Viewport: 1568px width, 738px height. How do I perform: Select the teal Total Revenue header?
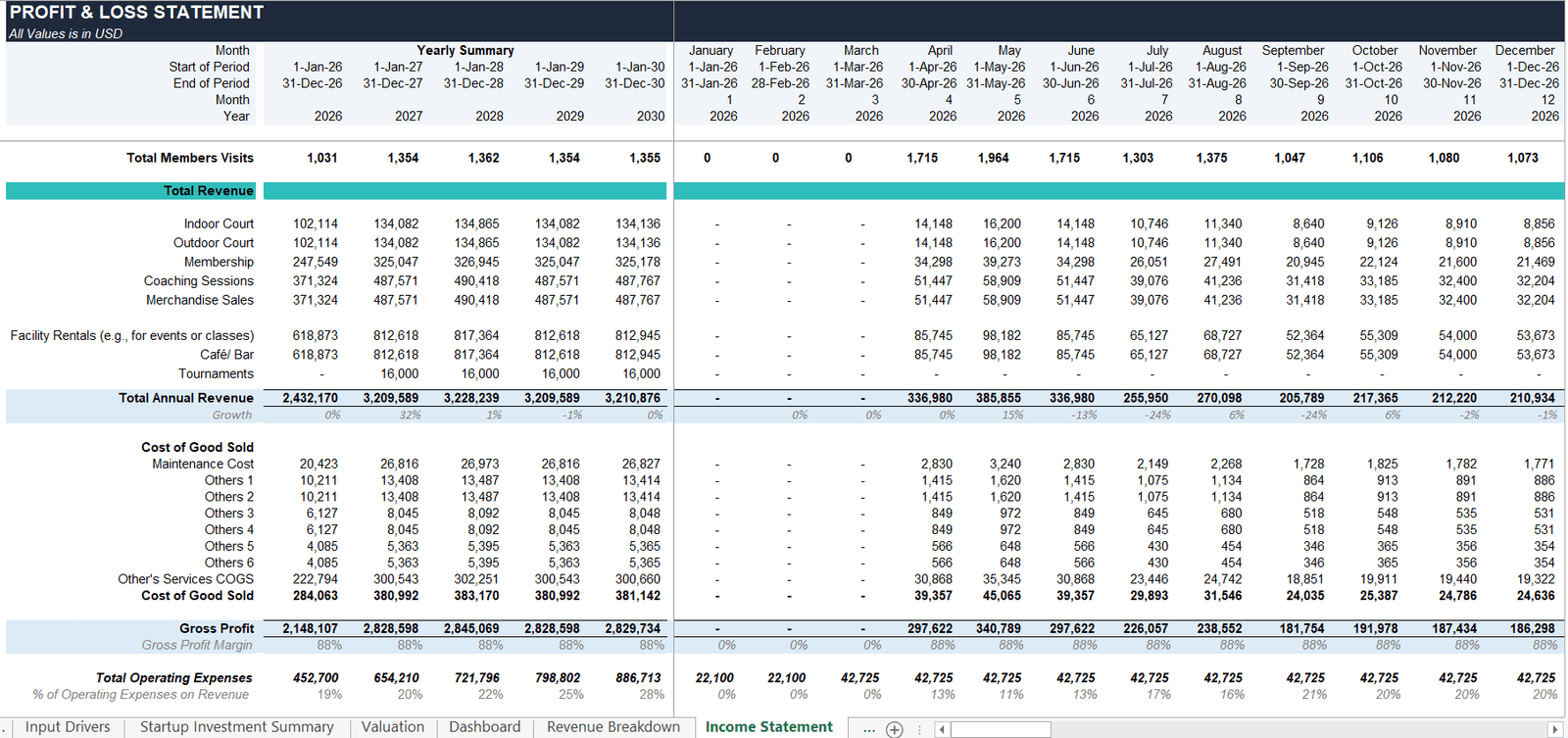point(208,191)
